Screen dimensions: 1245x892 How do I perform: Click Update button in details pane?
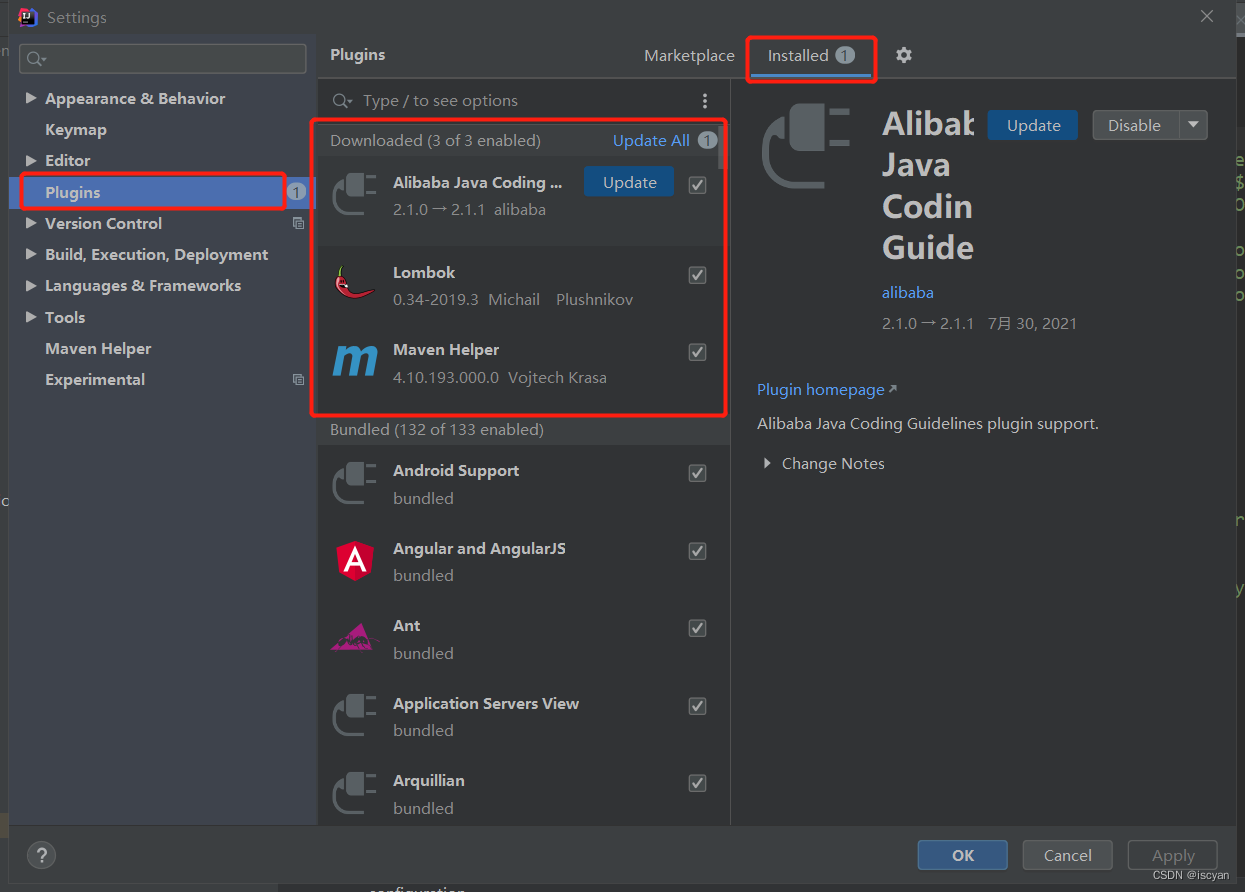click(1033, 125)
